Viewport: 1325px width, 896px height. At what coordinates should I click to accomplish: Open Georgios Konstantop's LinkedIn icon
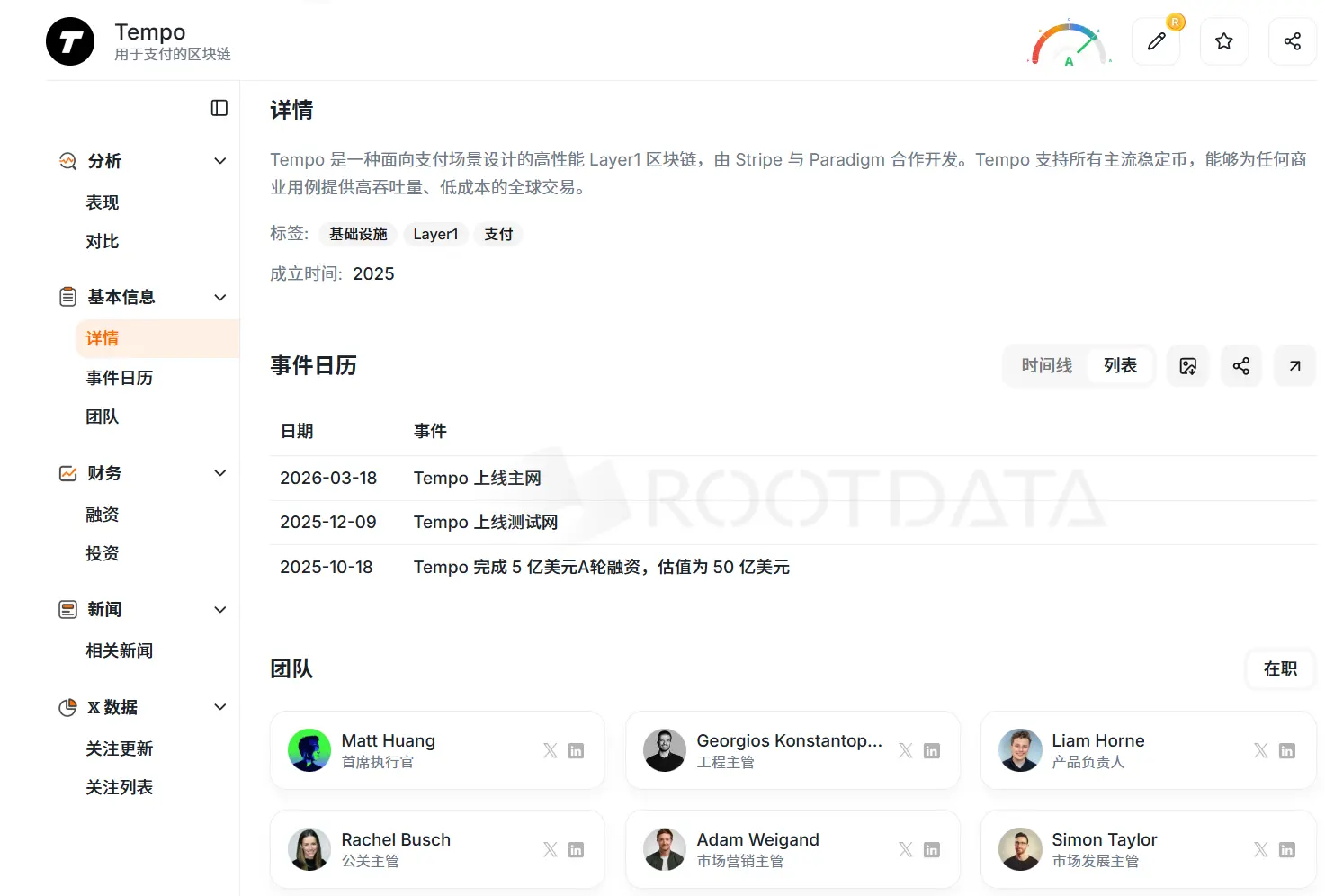pos(932,750)
